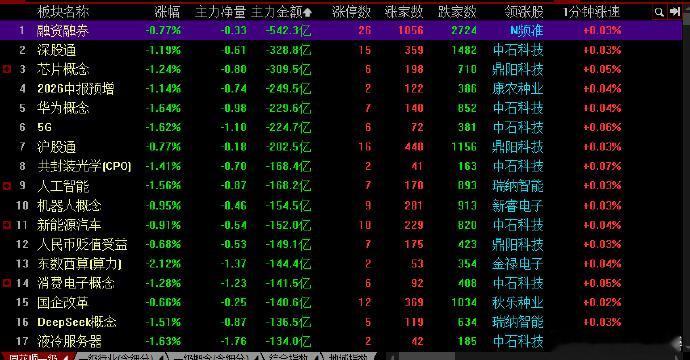Select the 5G sector name
Viewport: 690px width, 360px height.
pos(44,127)
